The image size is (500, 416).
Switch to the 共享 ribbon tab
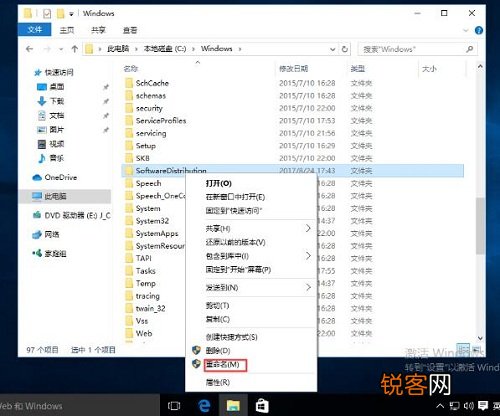pos(98,30)
